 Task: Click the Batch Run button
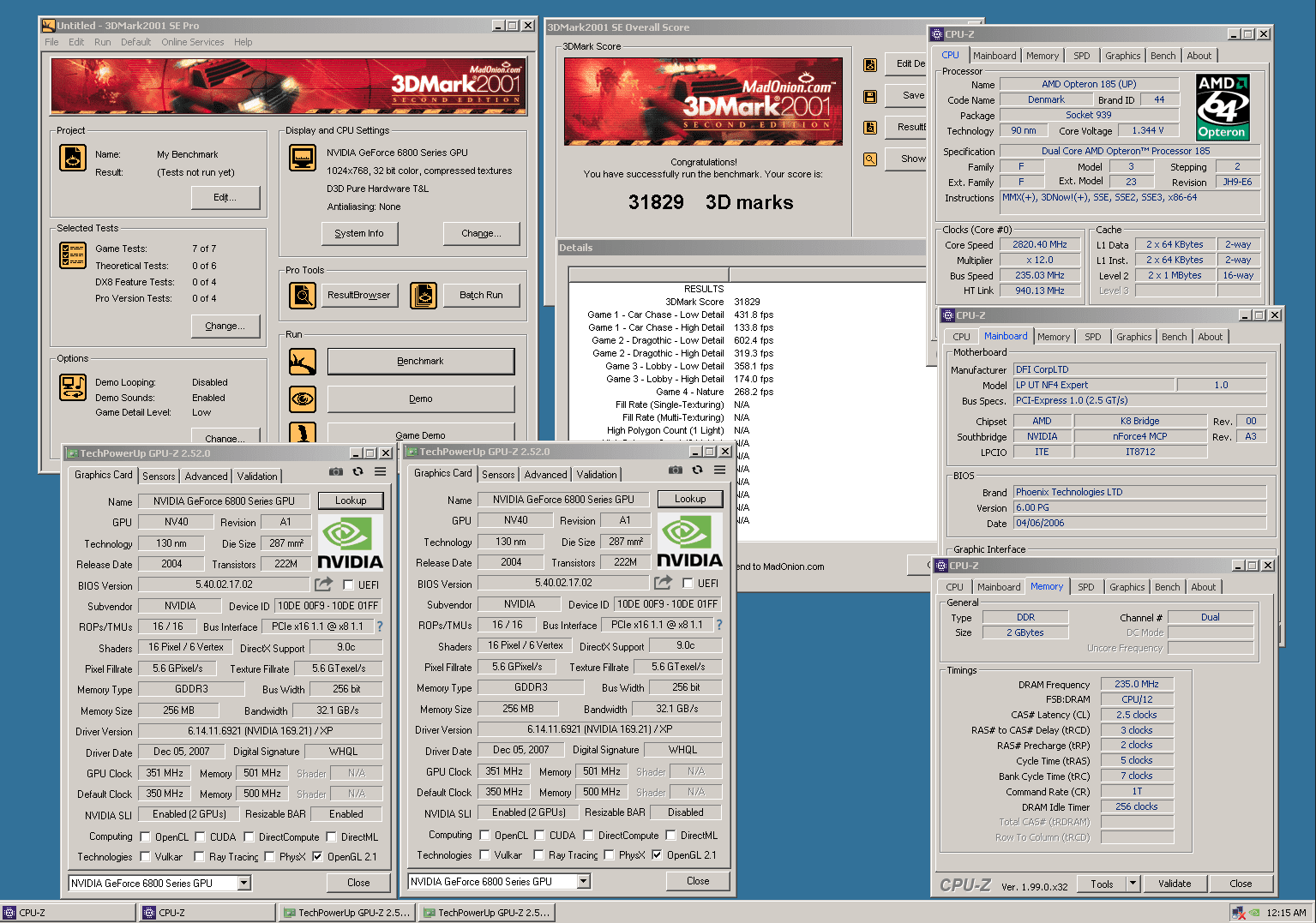(481, 296)
